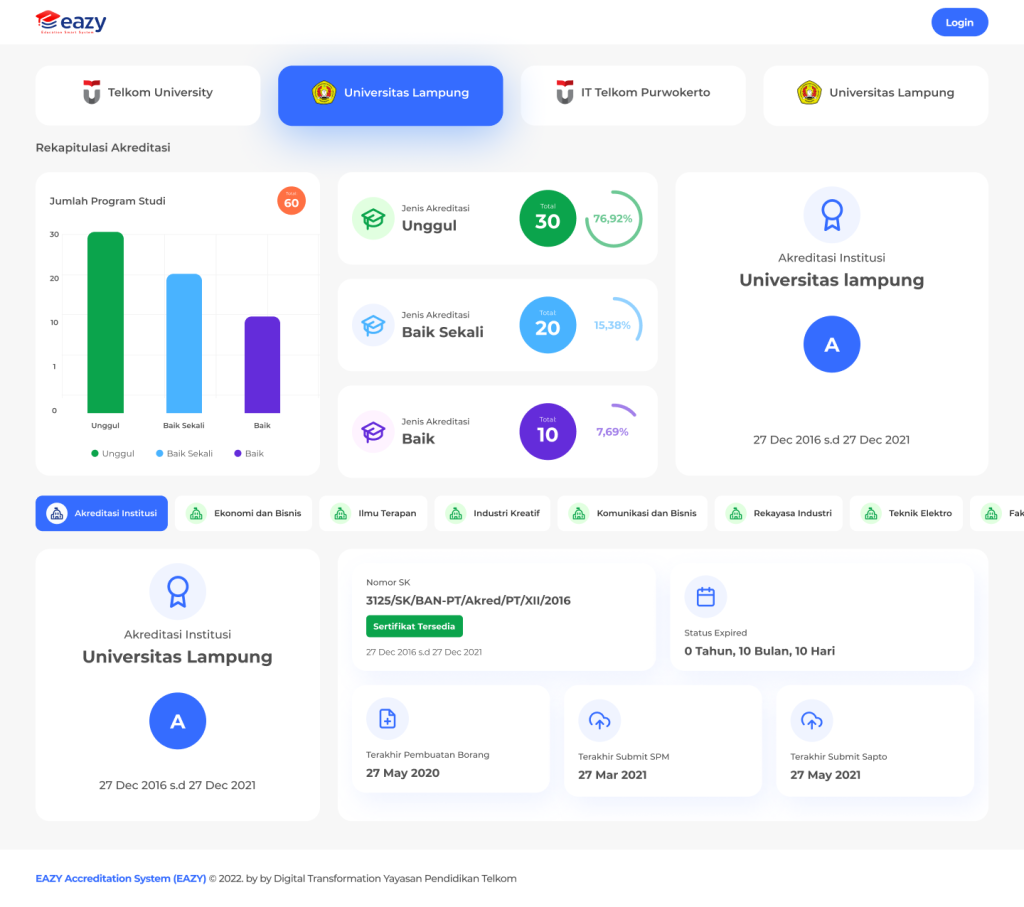The image size is (1024, 907).
Task: Toggle the Baik Sekali legend item
Action: tap(183, 453)
